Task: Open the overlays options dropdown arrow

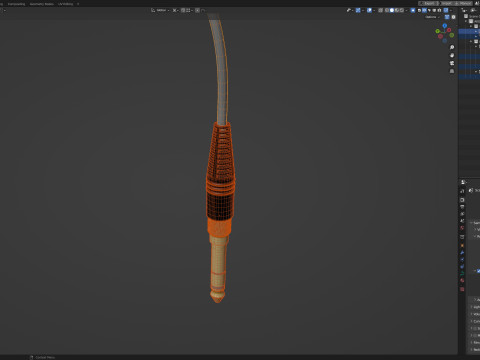Action: (x=374, y=10)
